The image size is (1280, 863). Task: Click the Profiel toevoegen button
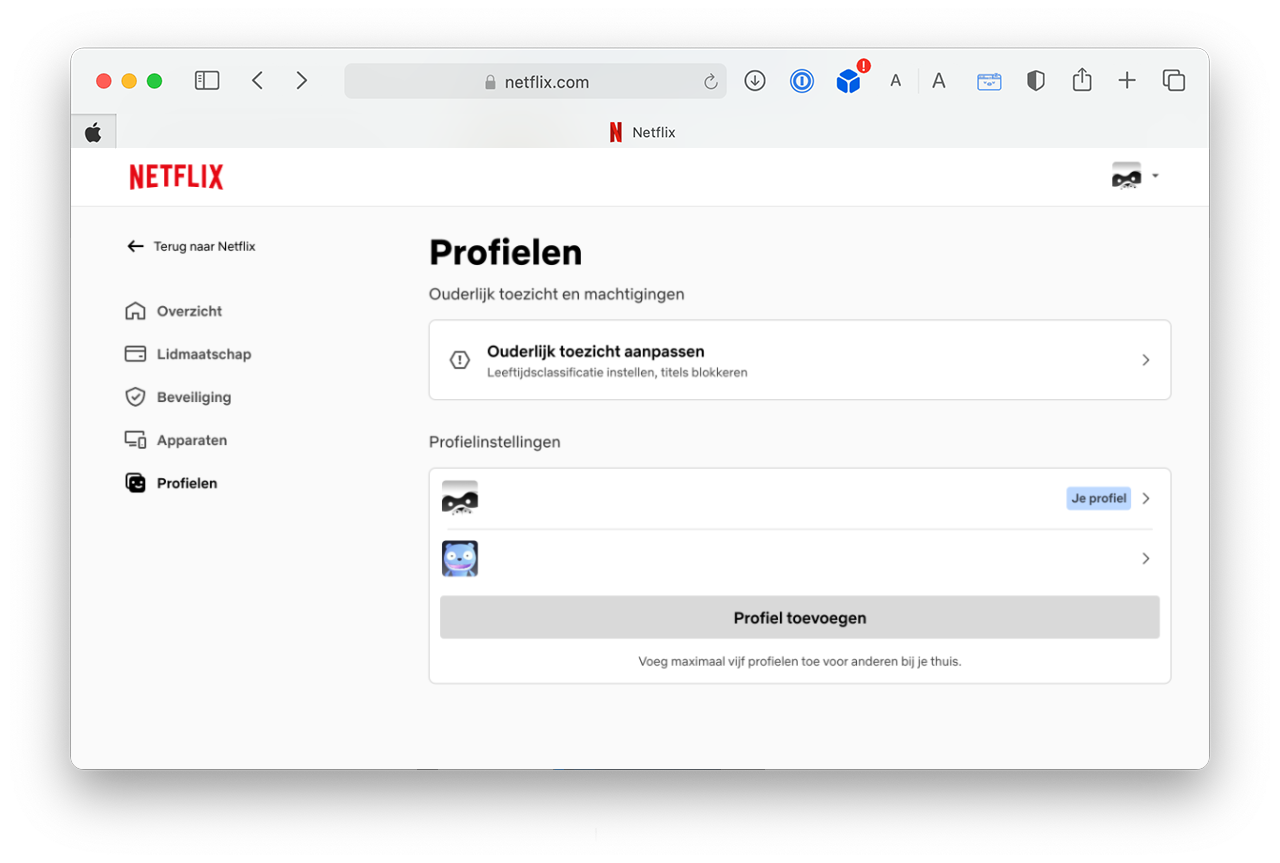tap(800, 618)
